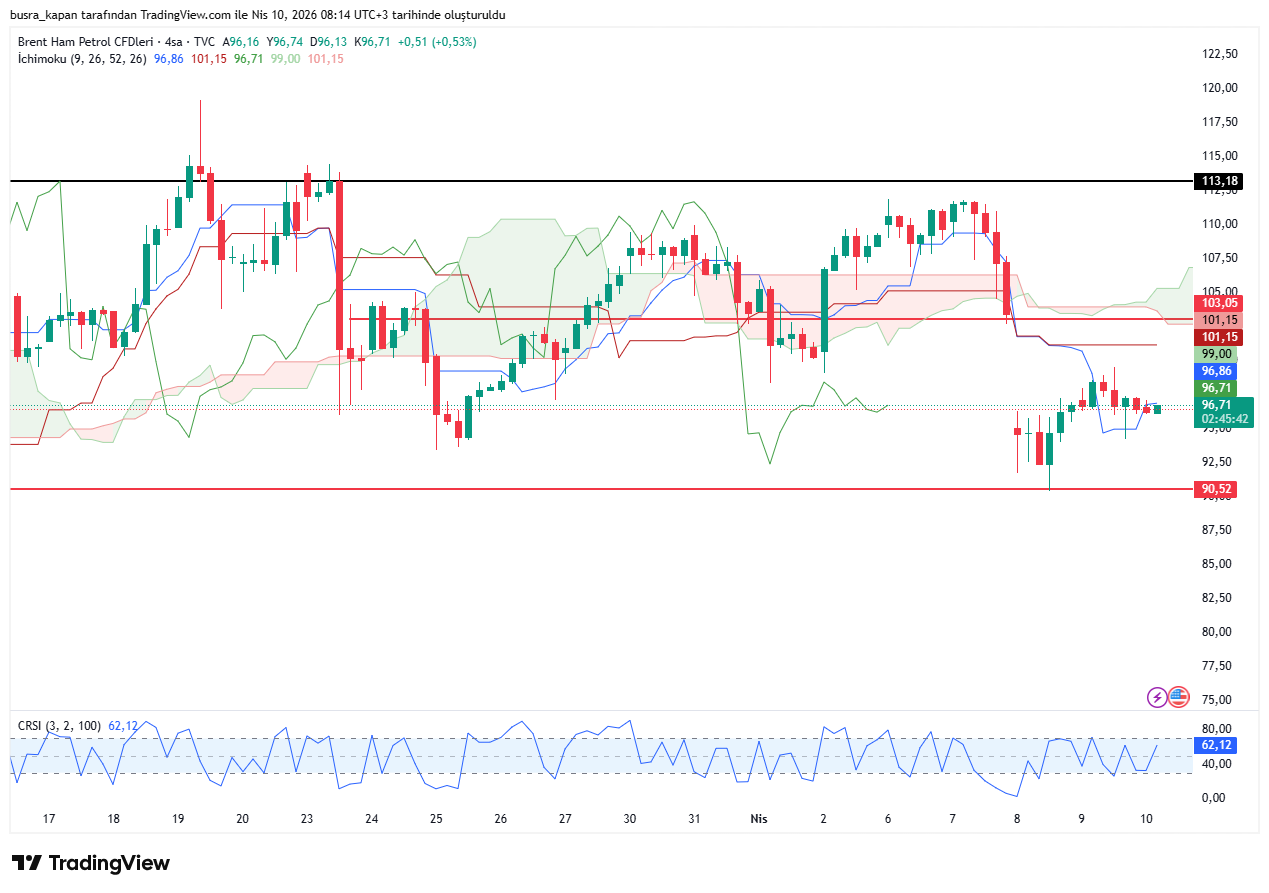Screen dimensions: 1269x893
Task: Click the TradingView logo at bottom left
Action: pos(91,863)
